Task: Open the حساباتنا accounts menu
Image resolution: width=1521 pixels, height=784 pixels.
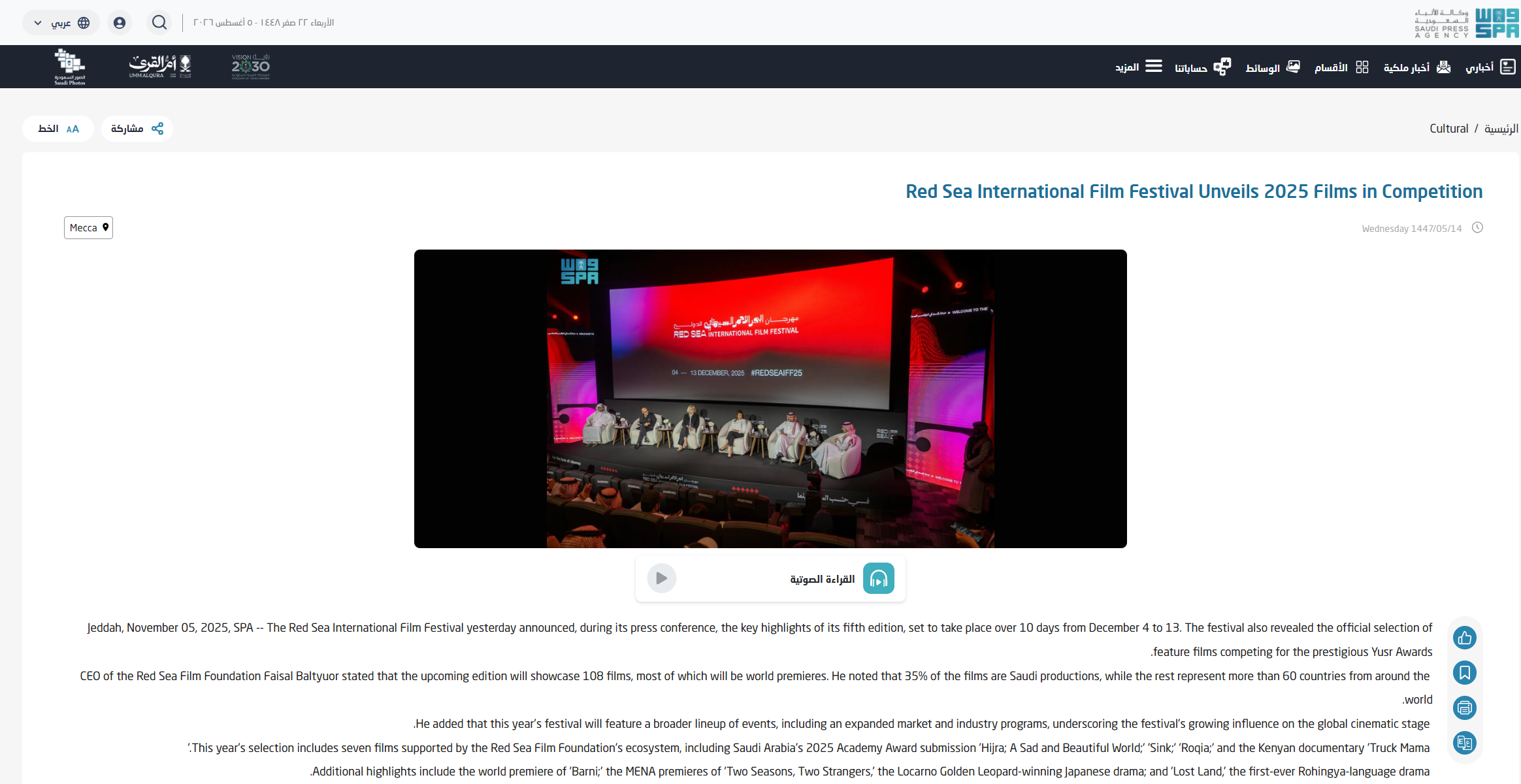Action: [x=1203, y=67]
